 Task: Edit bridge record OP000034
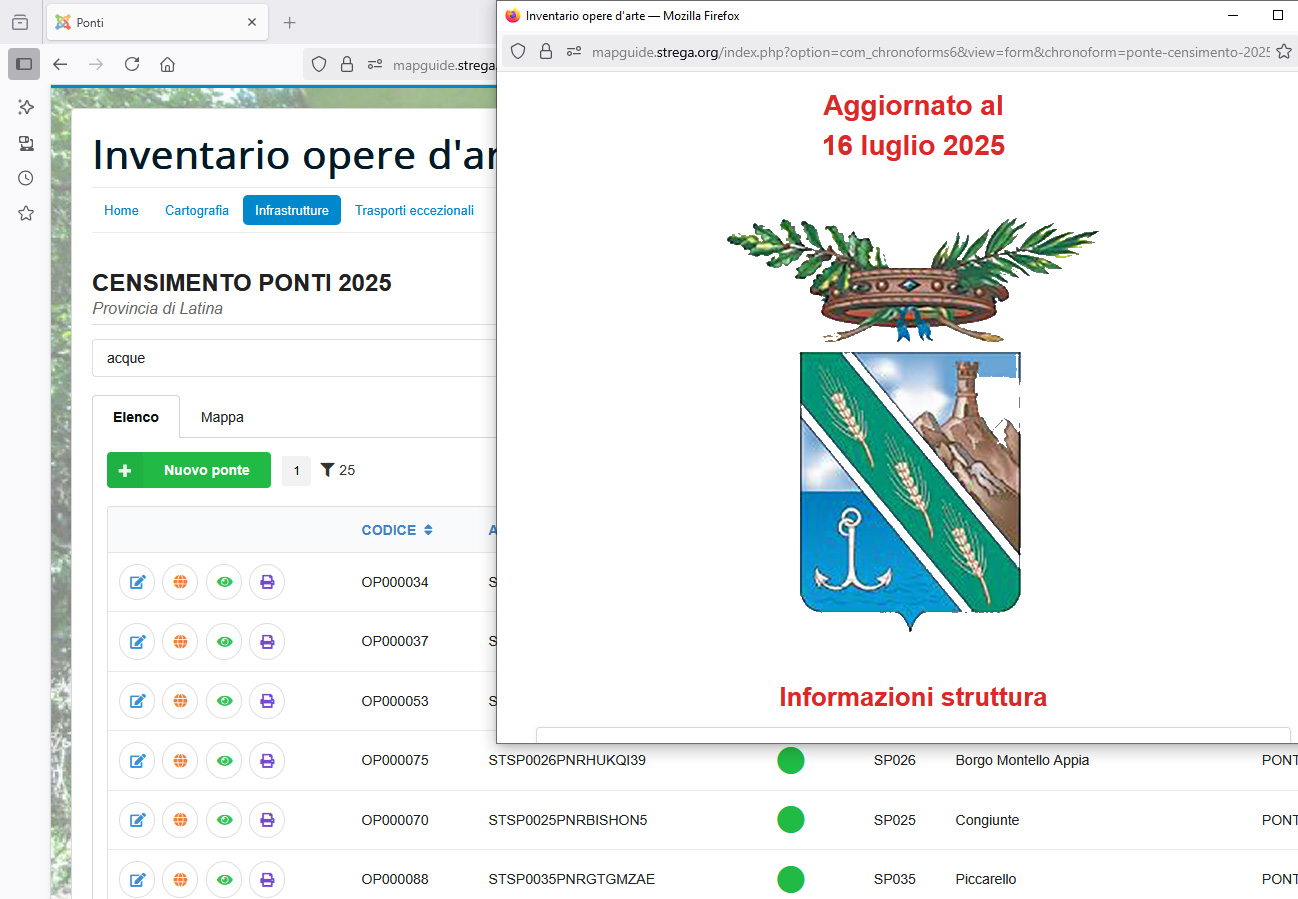(137, 582)
